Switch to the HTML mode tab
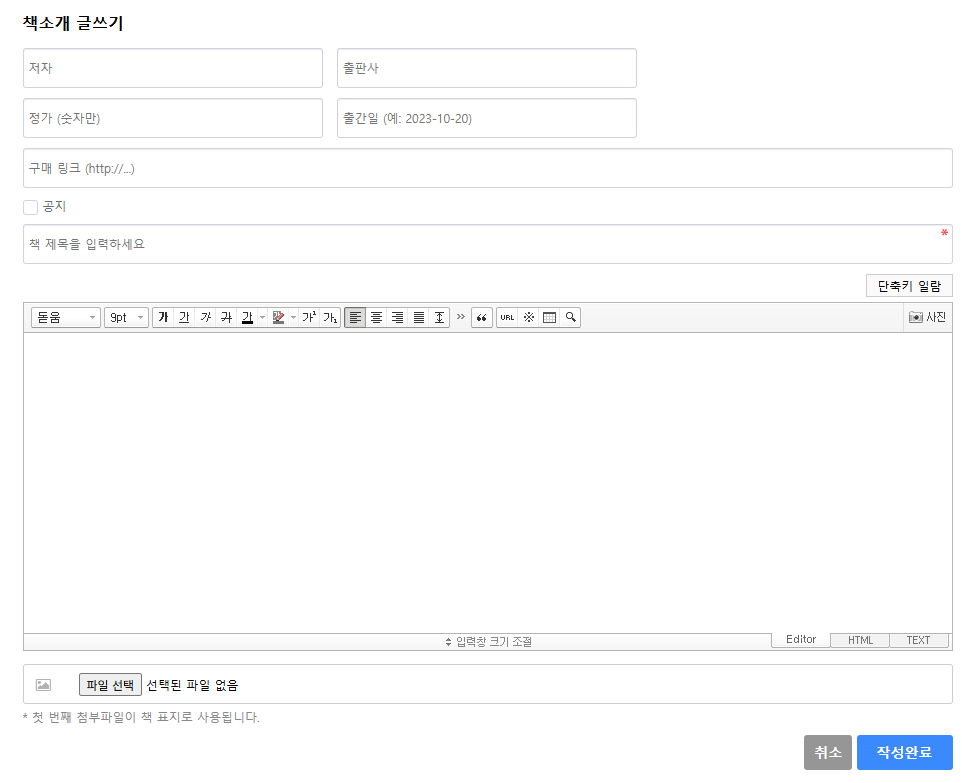The height and width of the screenshot is (783, 962). coord(860,640)
